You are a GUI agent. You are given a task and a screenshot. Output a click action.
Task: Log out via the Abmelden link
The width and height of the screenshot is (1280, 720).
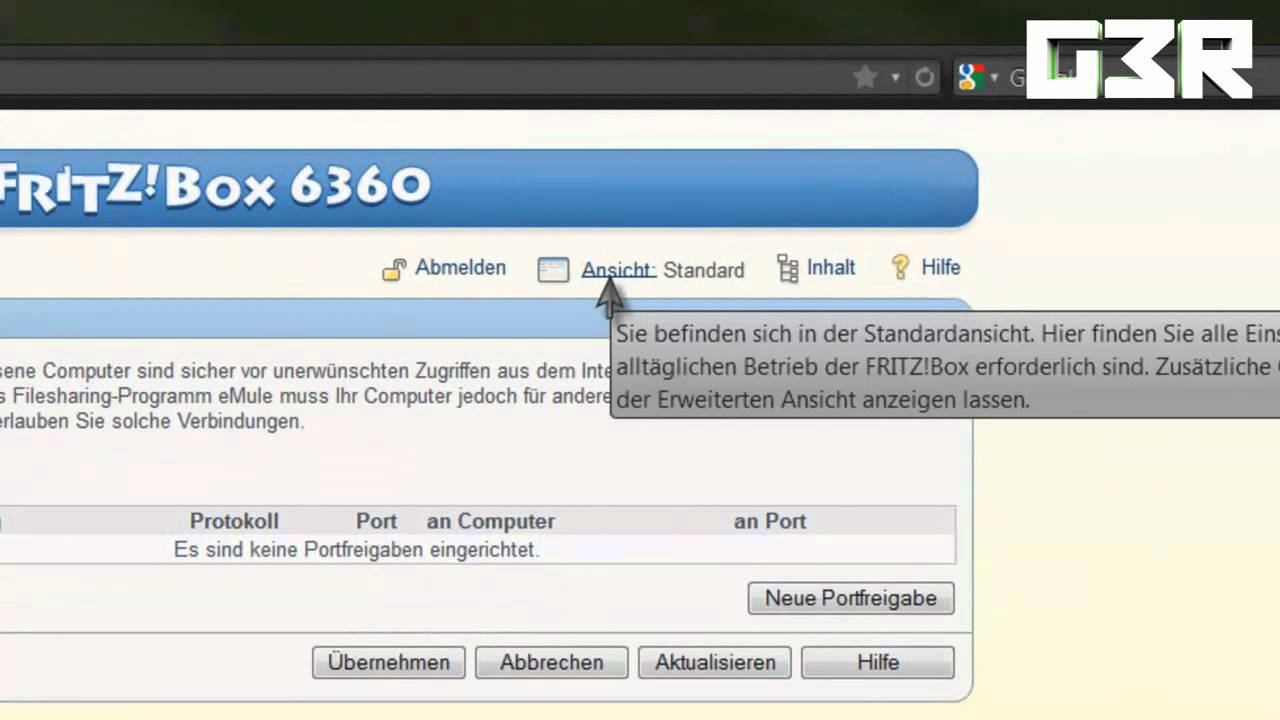461,267
